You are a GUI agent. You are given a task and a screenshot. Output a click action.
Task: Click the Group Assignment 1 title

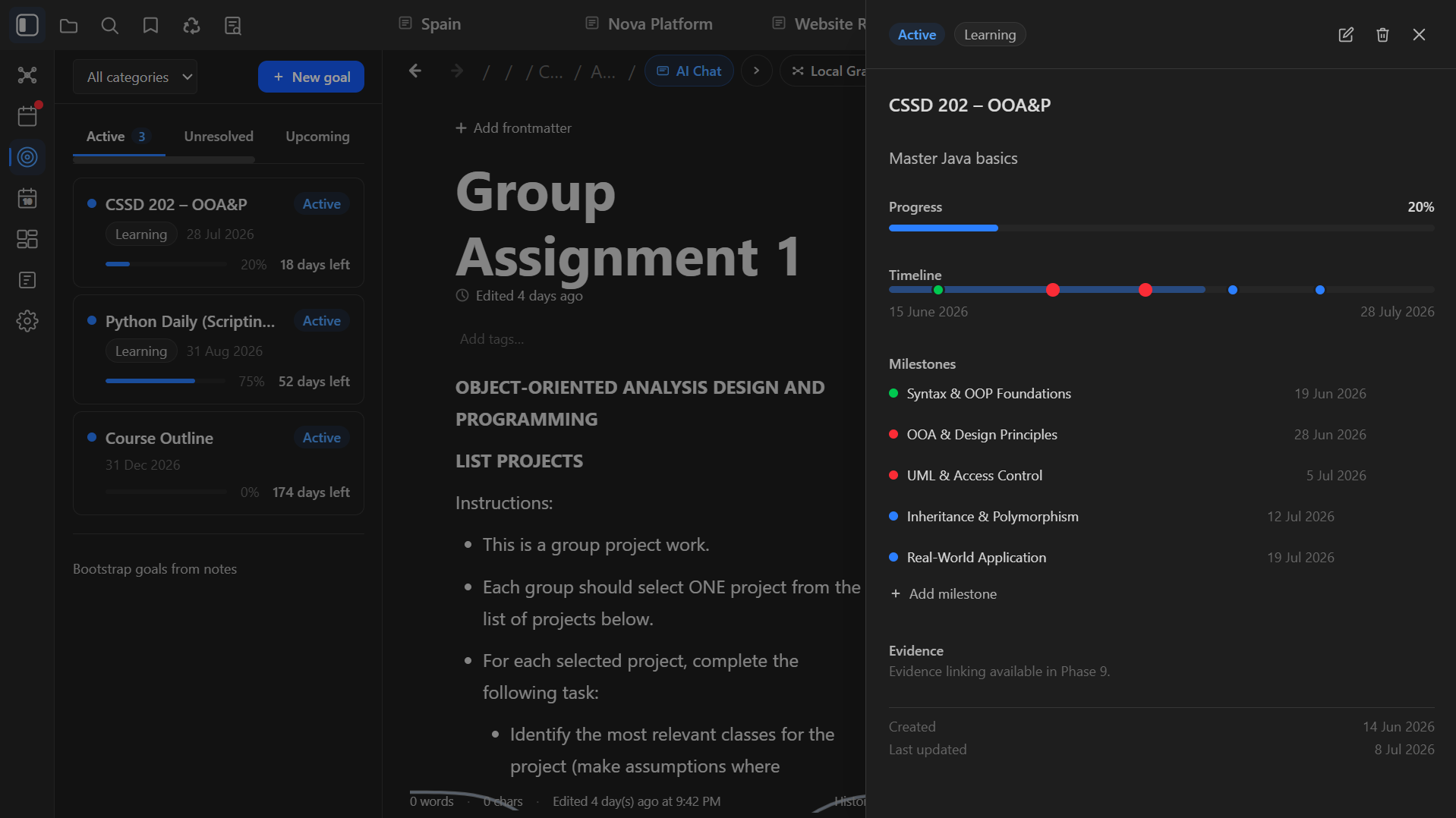[x=629, y=224]
